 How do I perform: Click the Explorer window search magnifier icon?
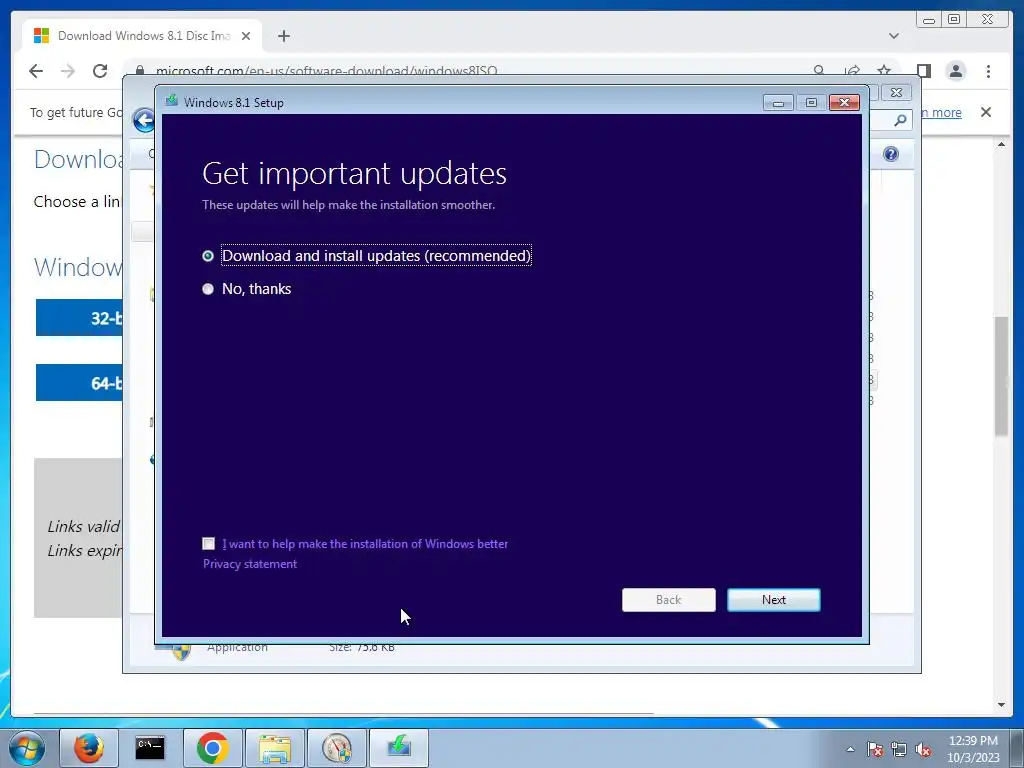click(901, 120)
